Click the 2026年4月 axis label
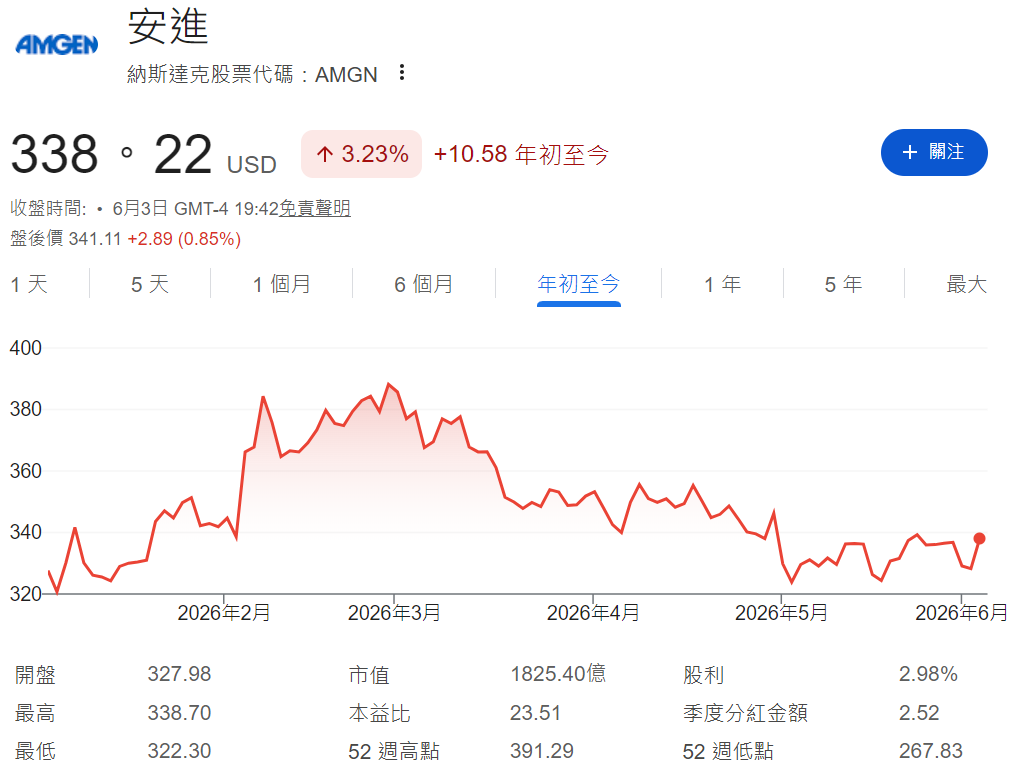 (x=593, y=613)
